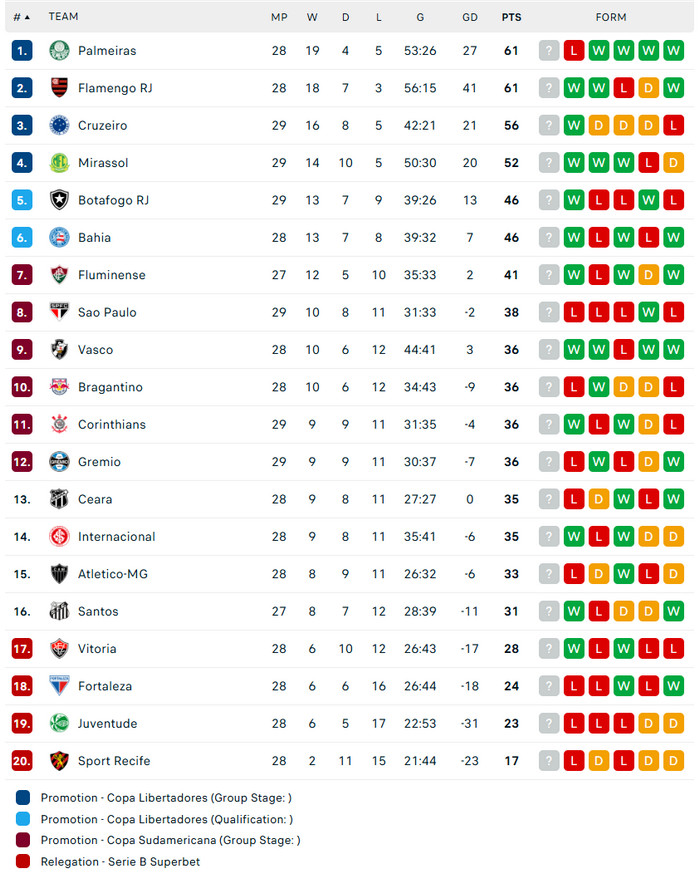Screen dimensions: 700x879
Task: Click Fortaleza's last green win badge
Action: click(674, 686)
